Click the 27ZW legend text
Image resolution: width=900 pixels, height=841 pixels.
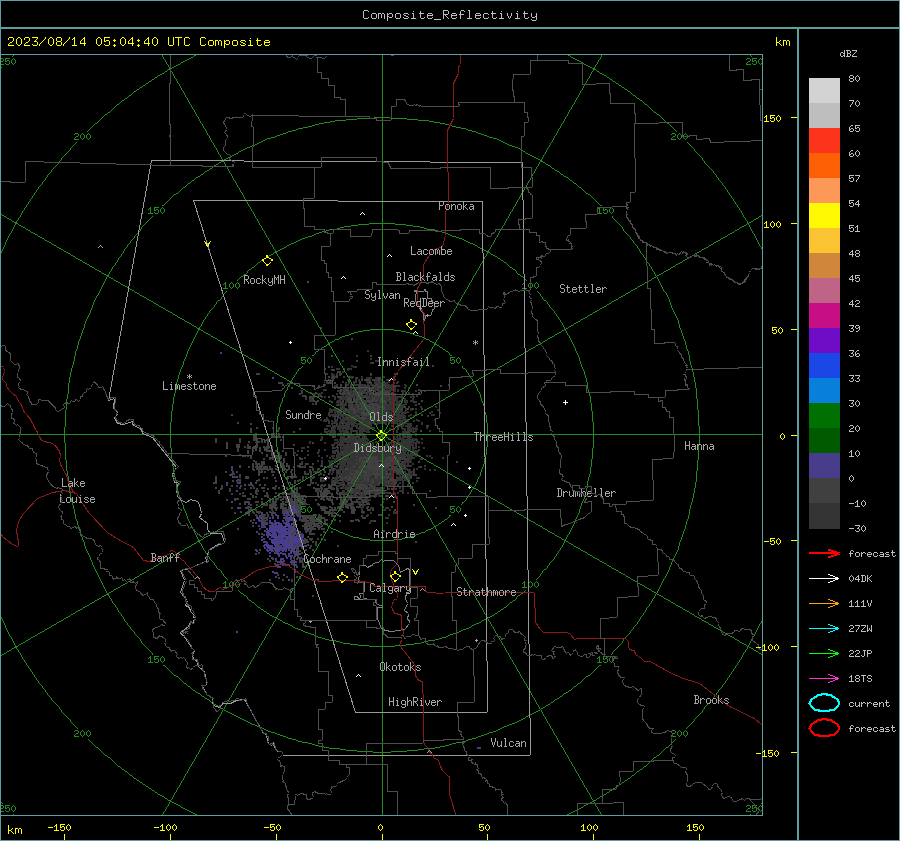(860, 629)
